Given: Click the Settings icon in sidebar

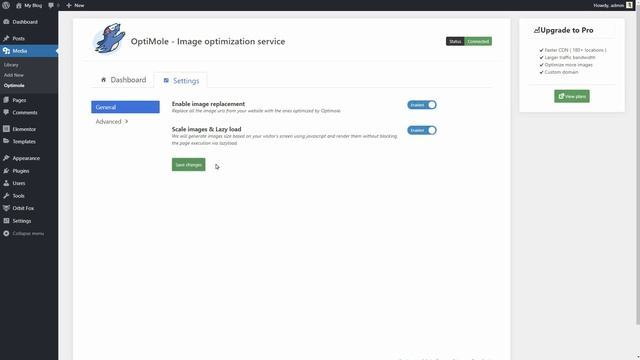Looking at the screenshot, I should 6,220.
